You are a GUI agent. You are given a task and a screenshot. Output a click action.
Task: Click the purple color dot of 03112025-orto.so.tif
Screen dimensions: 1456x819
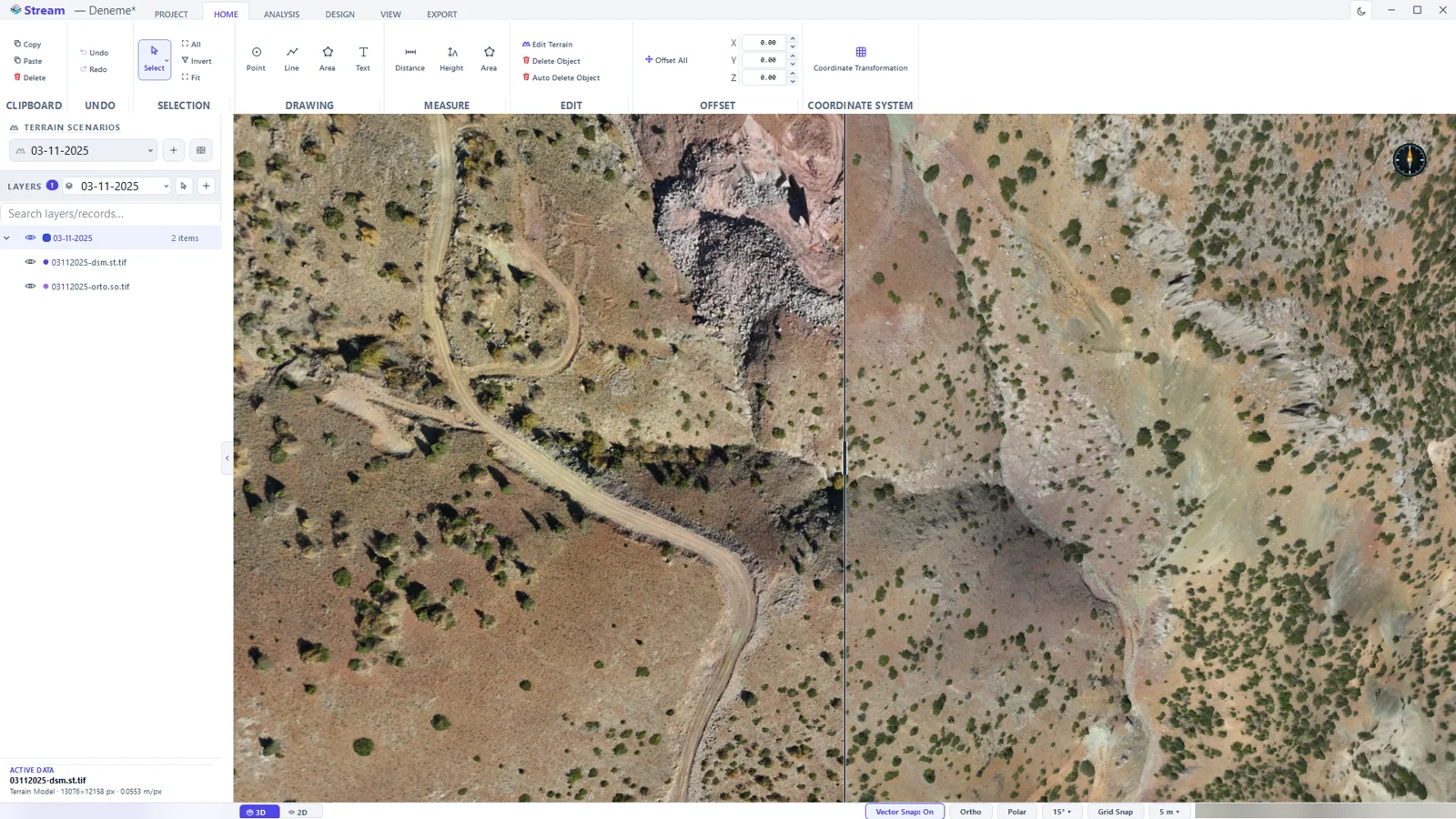[x=45, y=286]
